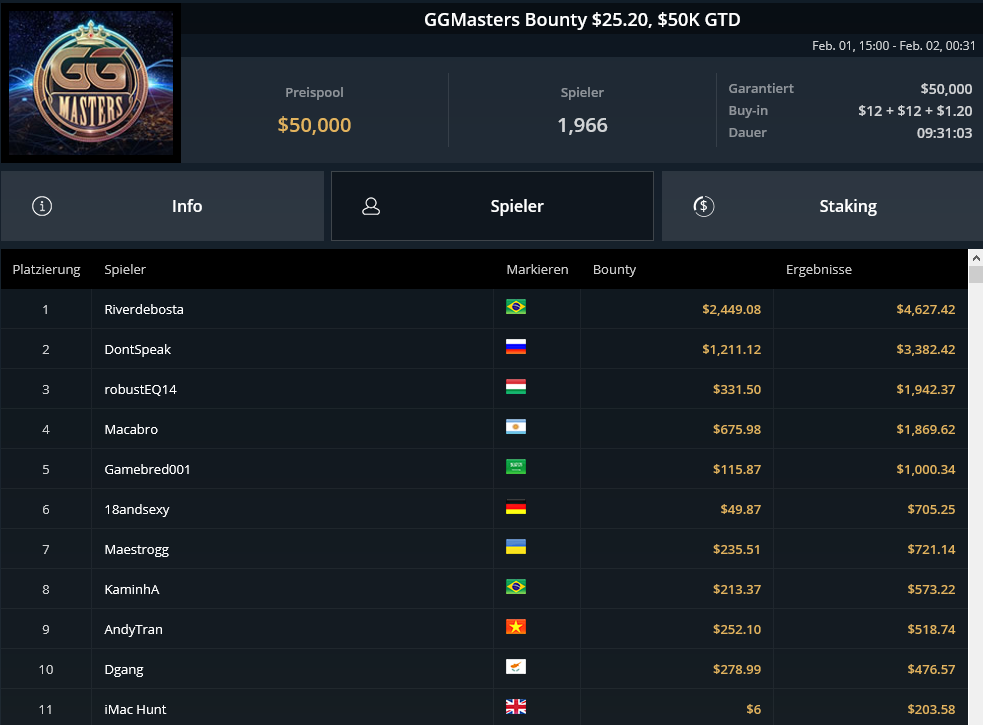Click the info circle icon

(42, 206)
